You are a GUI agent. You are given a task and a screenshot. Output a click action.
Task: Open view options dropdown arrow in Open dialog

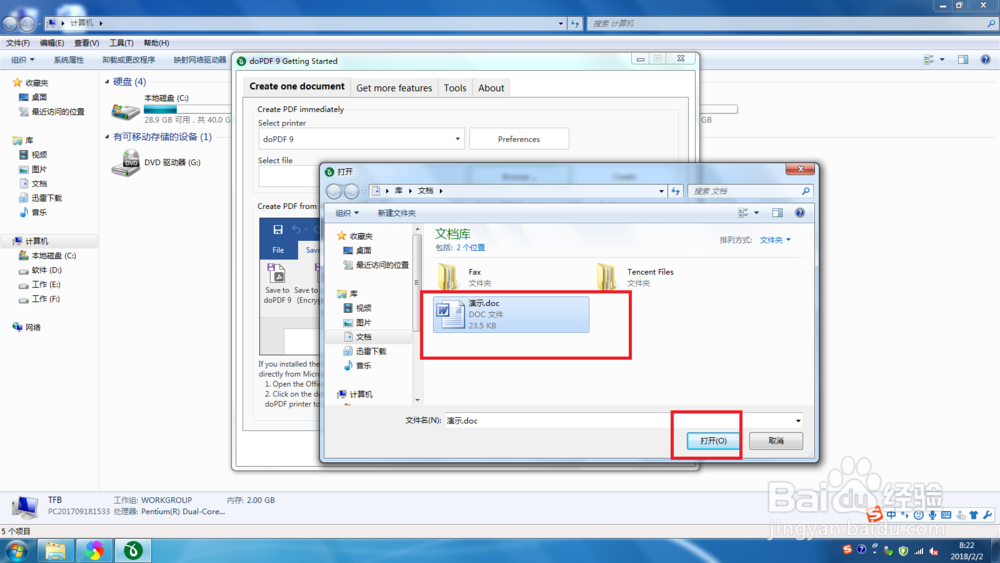pos(756,213)
